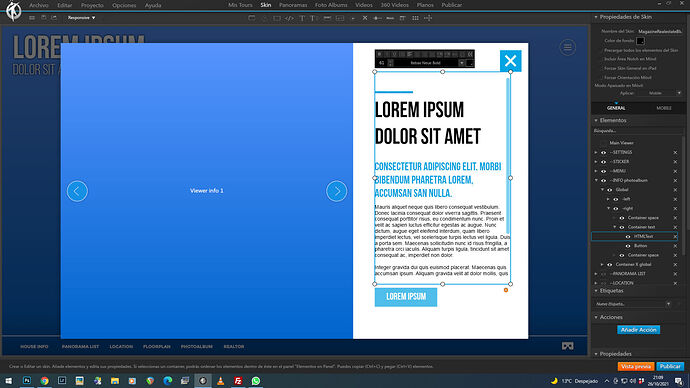Viewport: 690px width, 388px height.
Task: Click the previous arrow in photo viewer
Action: click(x=77, y=191)
